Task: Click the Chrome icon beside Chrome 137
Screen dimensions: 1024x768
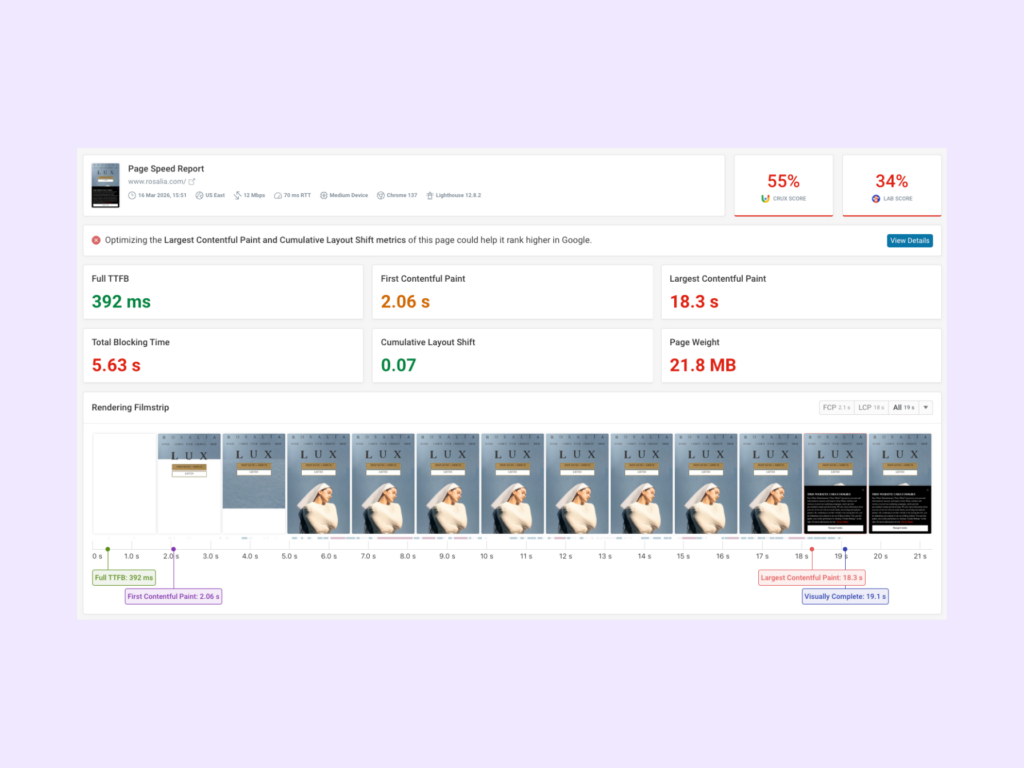Action: [x=380, y=195]
